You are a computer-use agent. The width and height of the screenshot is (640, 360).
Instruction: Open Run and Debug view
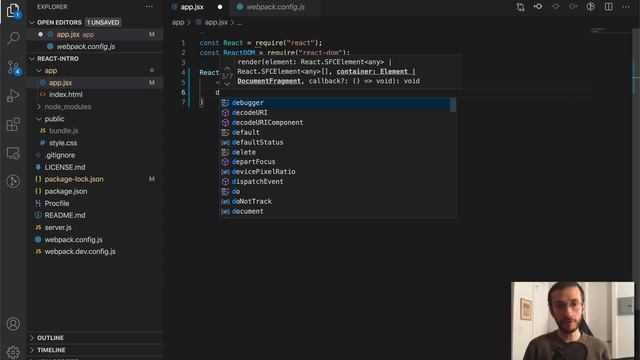point(13,96)
